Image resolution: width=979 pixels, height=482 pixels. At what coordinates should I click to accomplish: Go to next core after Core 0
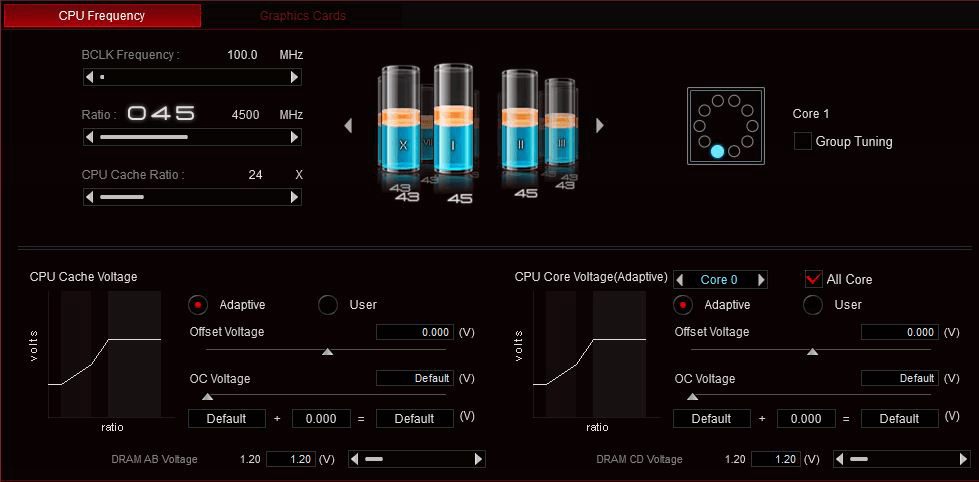pos(761,280)
